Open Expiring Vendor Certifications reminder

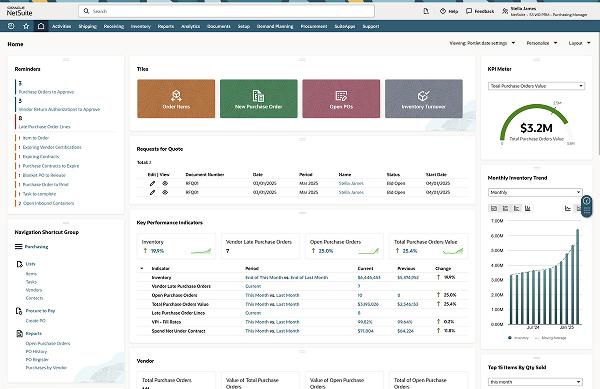coord(52,147)
